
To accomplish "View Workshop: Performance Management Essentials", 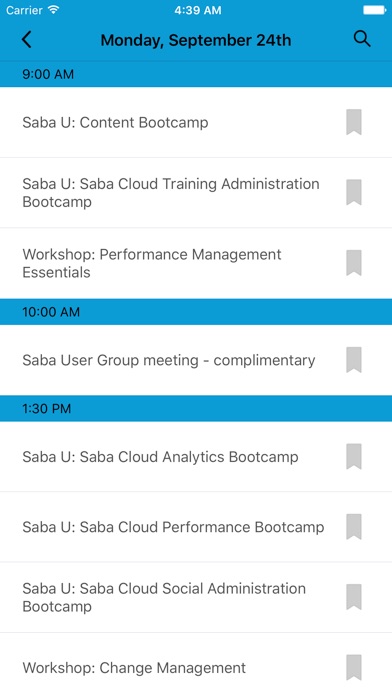I will (196, 263).
